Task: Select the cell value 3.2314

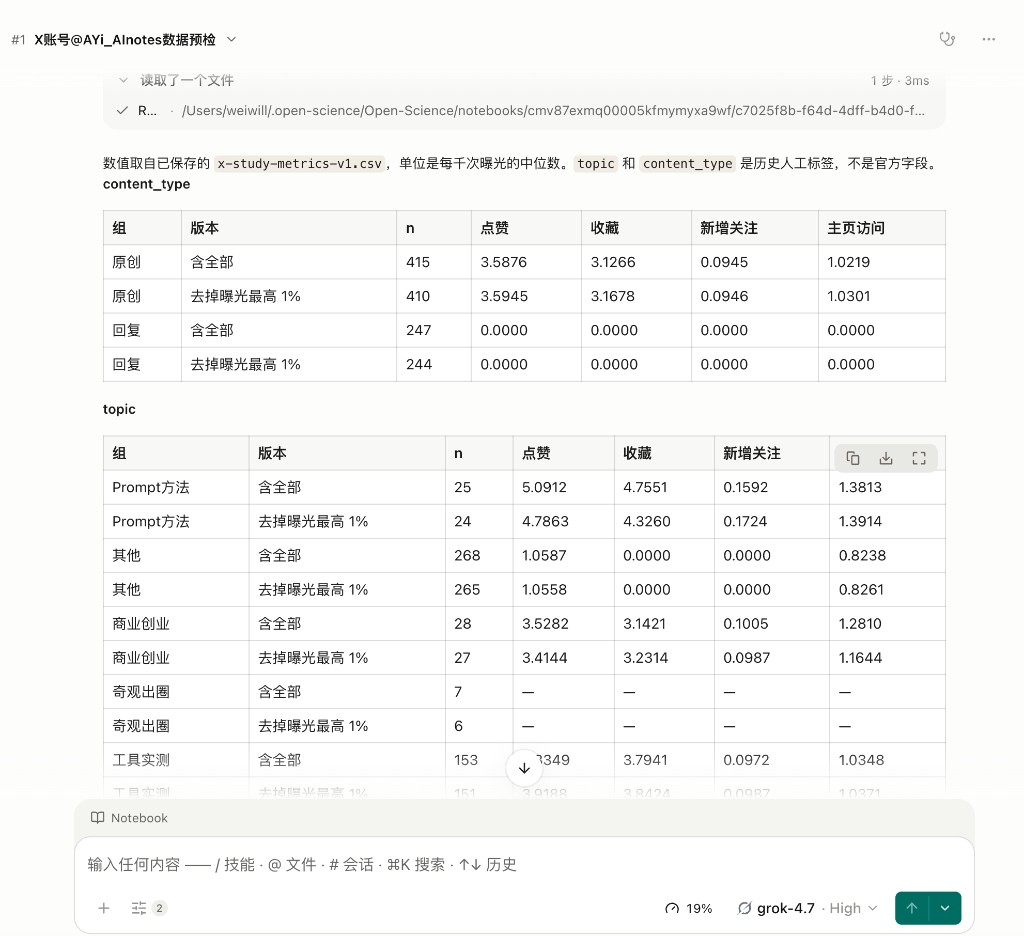Action: click(645, 657)
